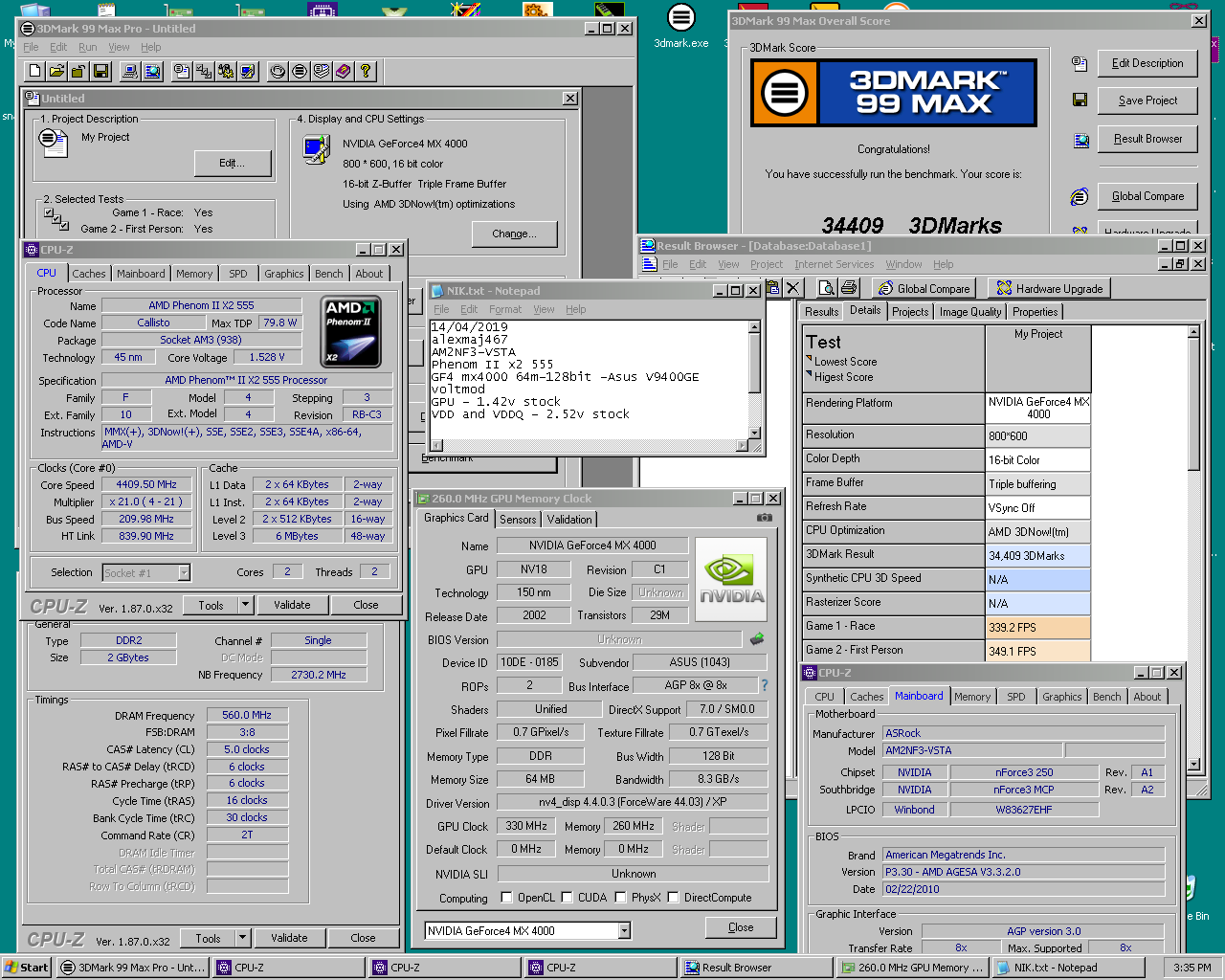Toggle the PhysX checkbox in GPU-Z
This screenshot has width=1225, height=980.
click(x=621, y=898)
